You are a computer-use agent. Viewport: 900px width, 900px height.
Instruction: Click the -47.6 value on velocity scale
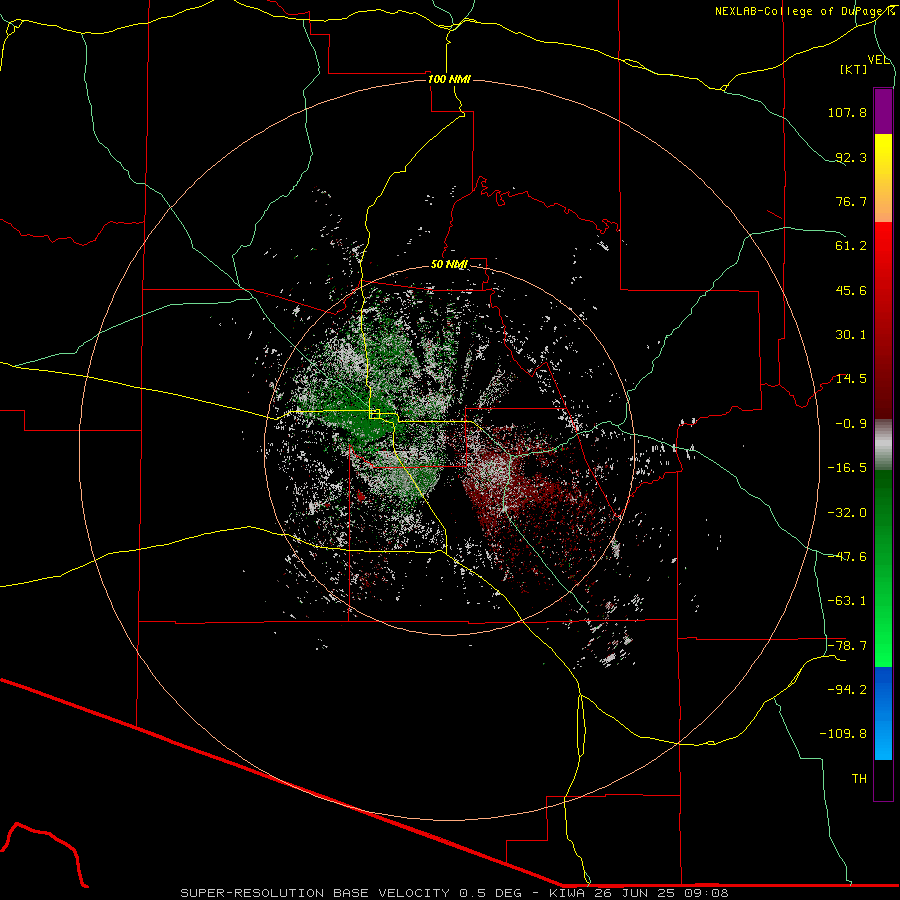point(847,557)
